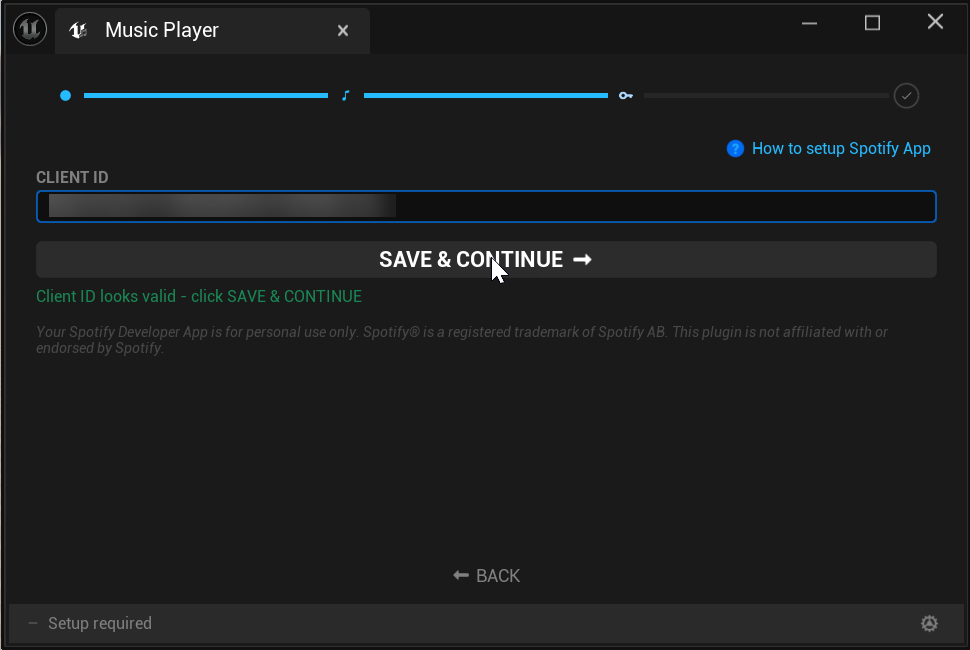Click the Spotify trademark disclaimer text
This screenshot has width=970, height=650.
[x=461, y=340]
